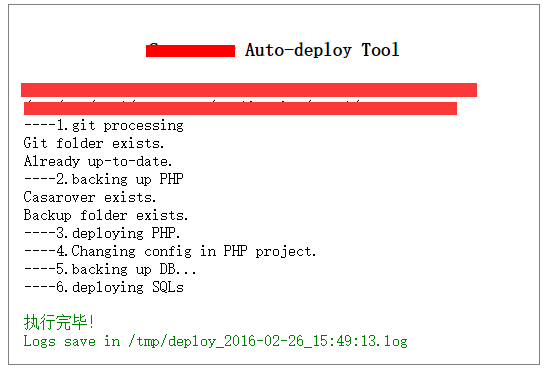Click the /tmp/deploy log file path
This screenshot has width=556, height=388.
point(268,342)
